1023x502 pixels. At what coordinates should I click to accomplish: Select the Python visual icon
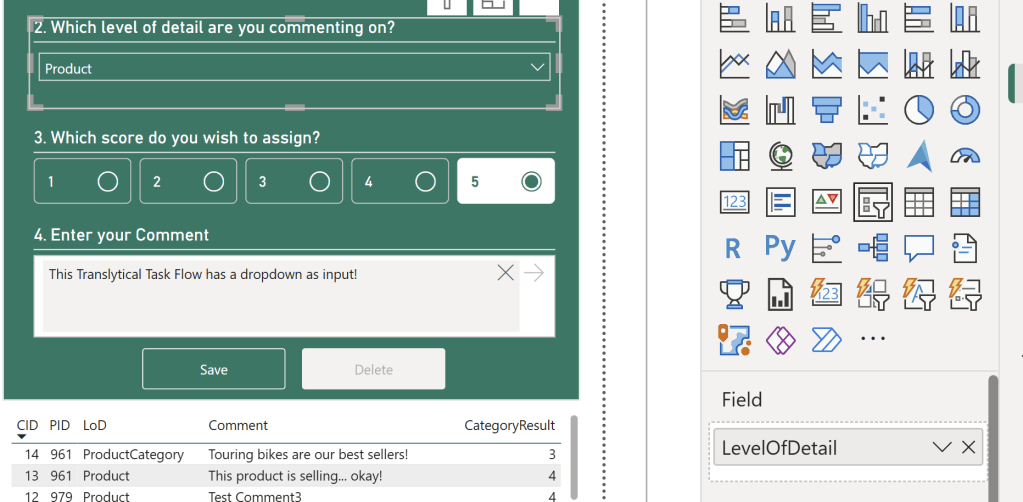pos(780,247)
